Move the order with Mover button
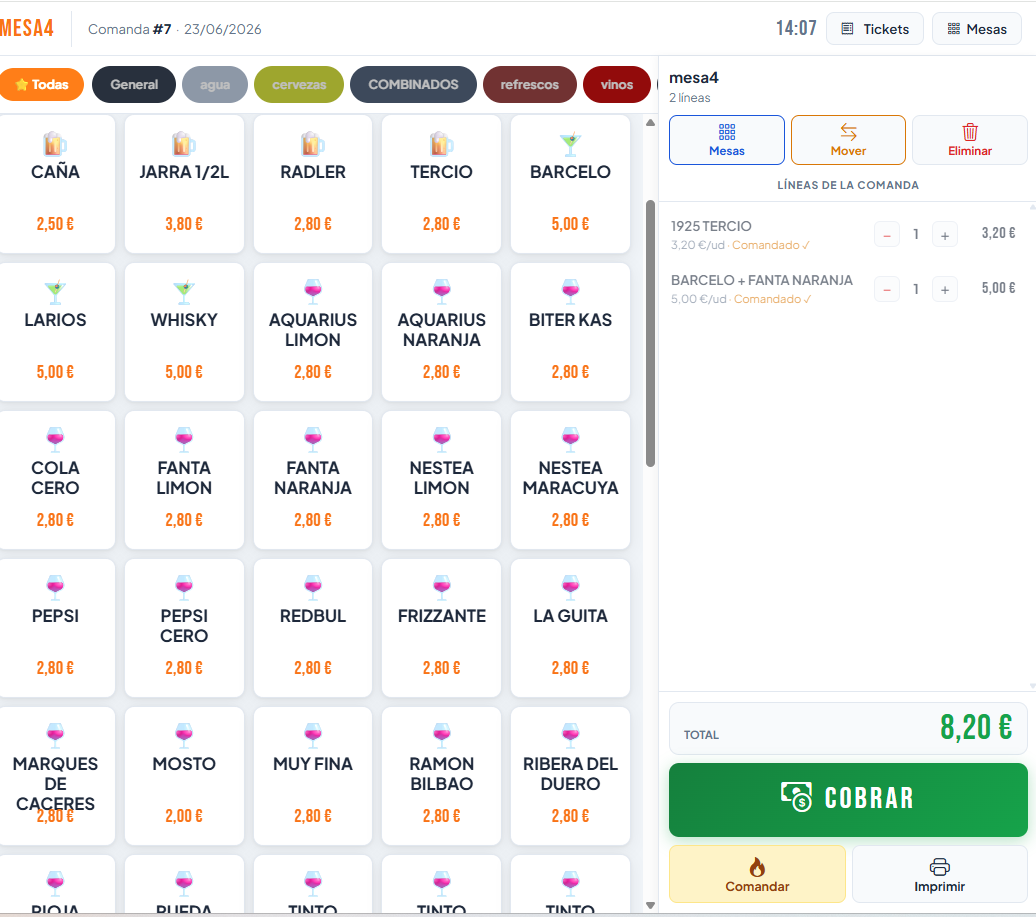The width and height of the screenshot is (1036, 917). pyautogui.click(x=848, y=140)
